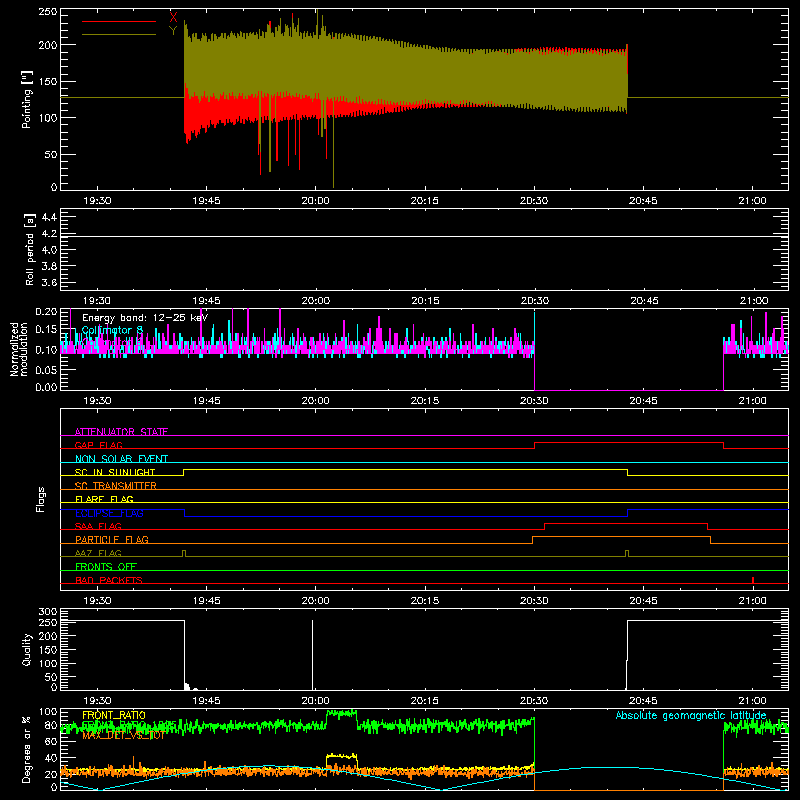Screen dimensions: 800x800
Task: Click the FLARE_FLAG label
Action: click(x=104, y=499)
